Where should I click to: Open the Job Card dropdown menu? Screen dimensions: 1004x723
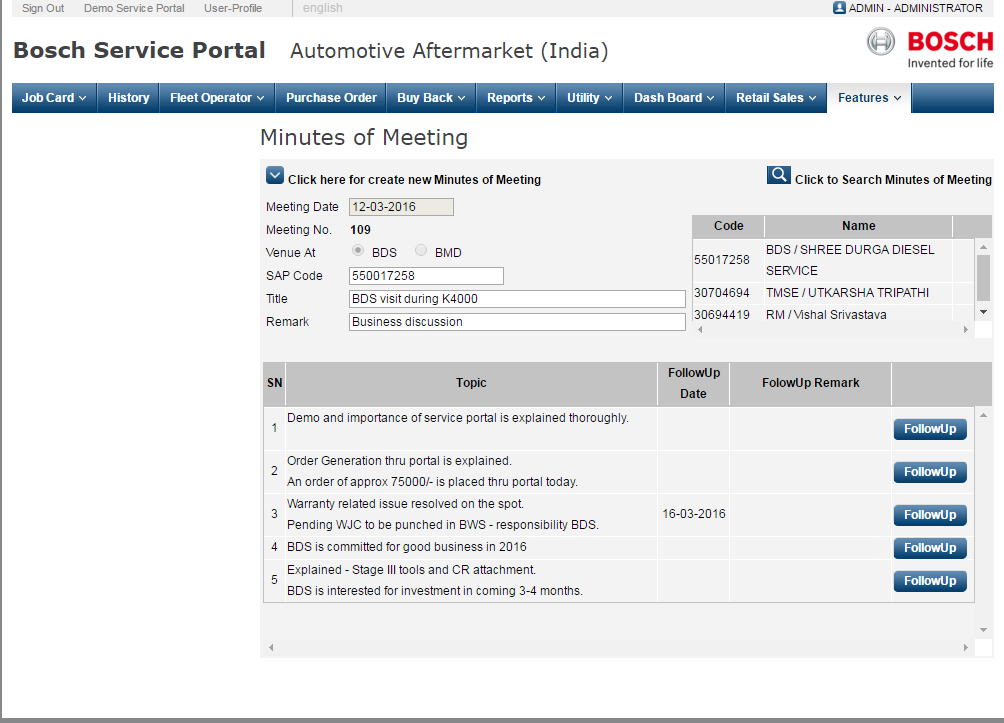54,98
